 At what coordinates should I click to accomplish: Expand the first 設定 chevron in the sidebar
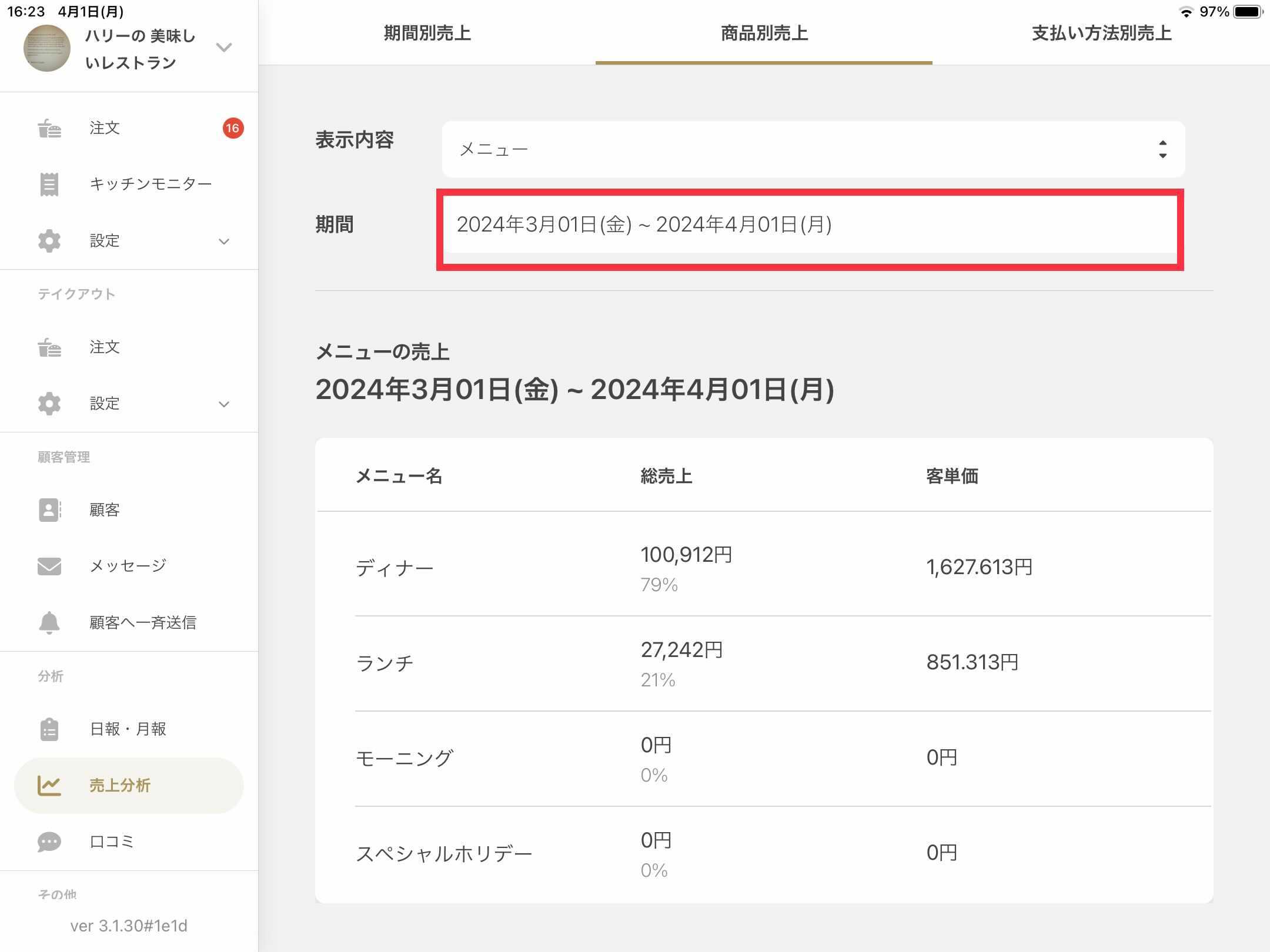pyautogui.click(x=224, y=242)
